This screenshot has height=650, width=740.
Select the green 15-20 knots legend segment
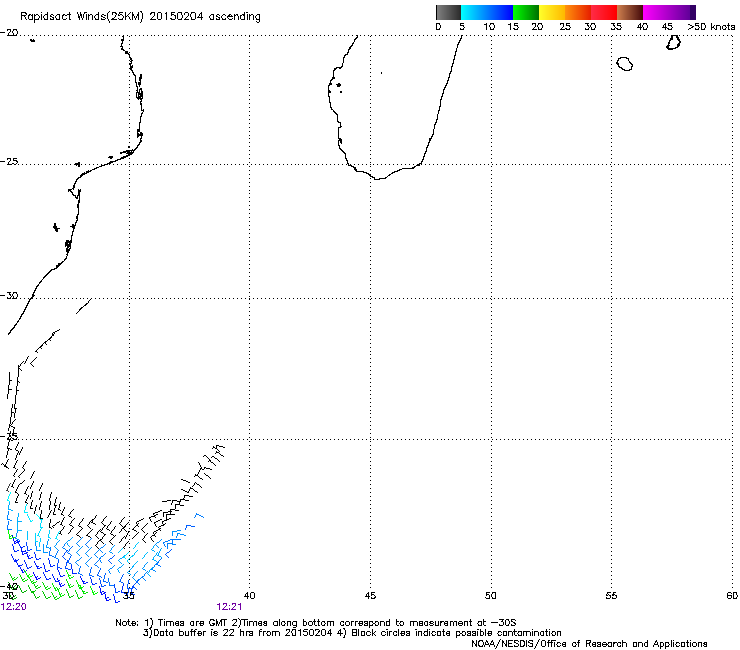pos(526,12)
